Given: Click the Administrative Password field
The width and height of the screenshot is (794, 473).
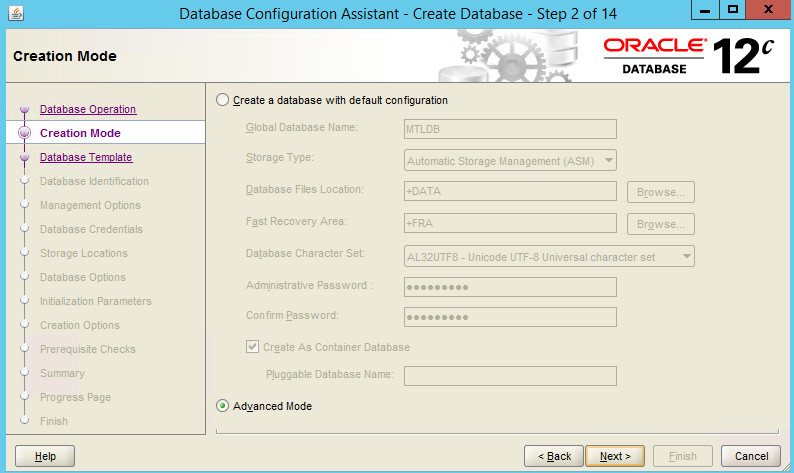Looking at the screenshot, I should point(510,287).
